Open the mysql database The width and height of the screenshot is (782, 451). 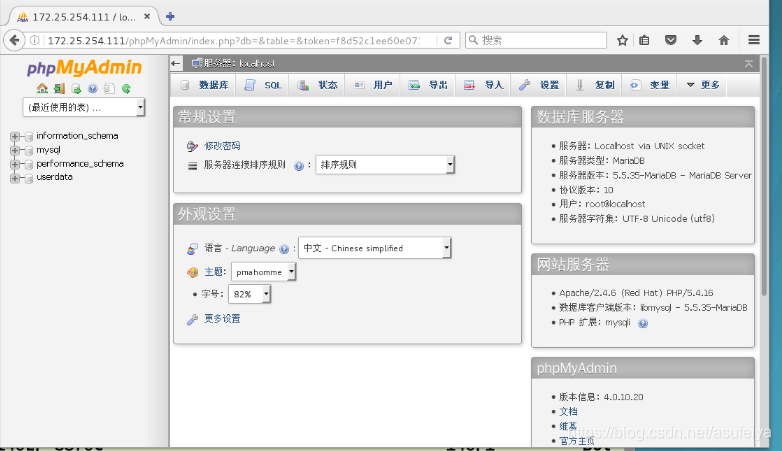(x=48, y=150)
